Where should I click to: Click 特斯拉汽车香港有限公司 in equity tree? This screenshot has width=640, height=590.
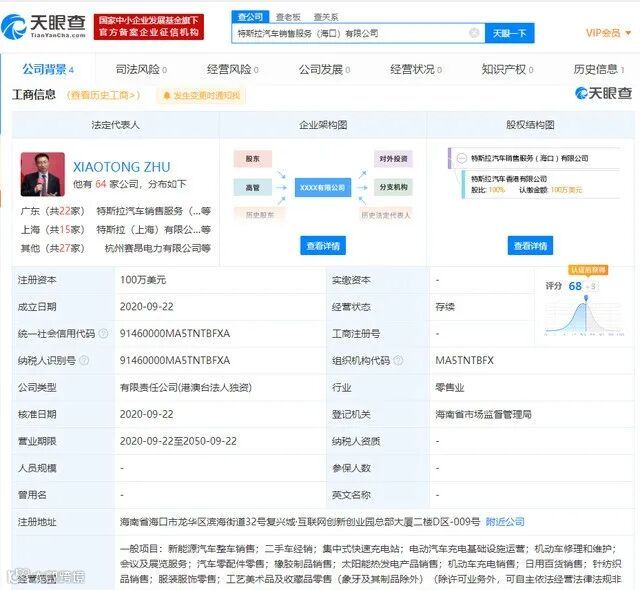[509, 179]
